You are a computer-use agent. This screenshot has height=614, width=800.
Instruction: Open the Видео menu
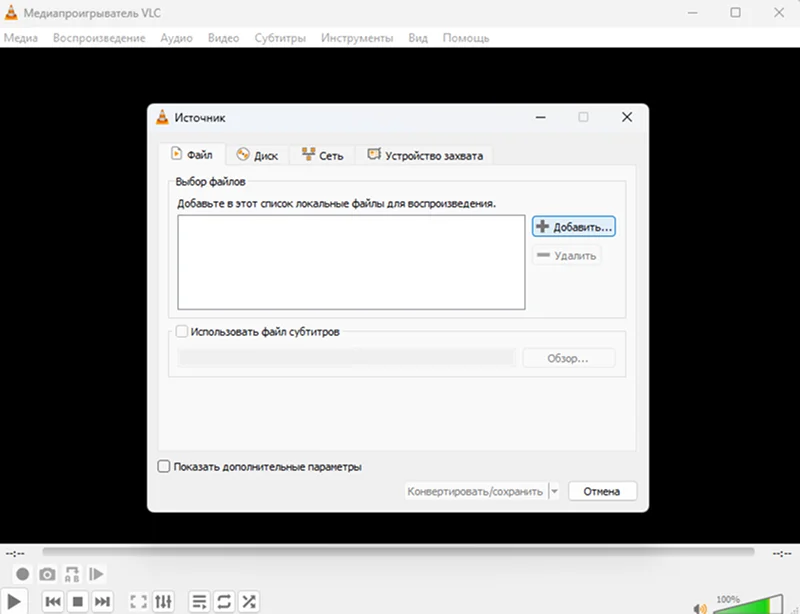(223, 38)
